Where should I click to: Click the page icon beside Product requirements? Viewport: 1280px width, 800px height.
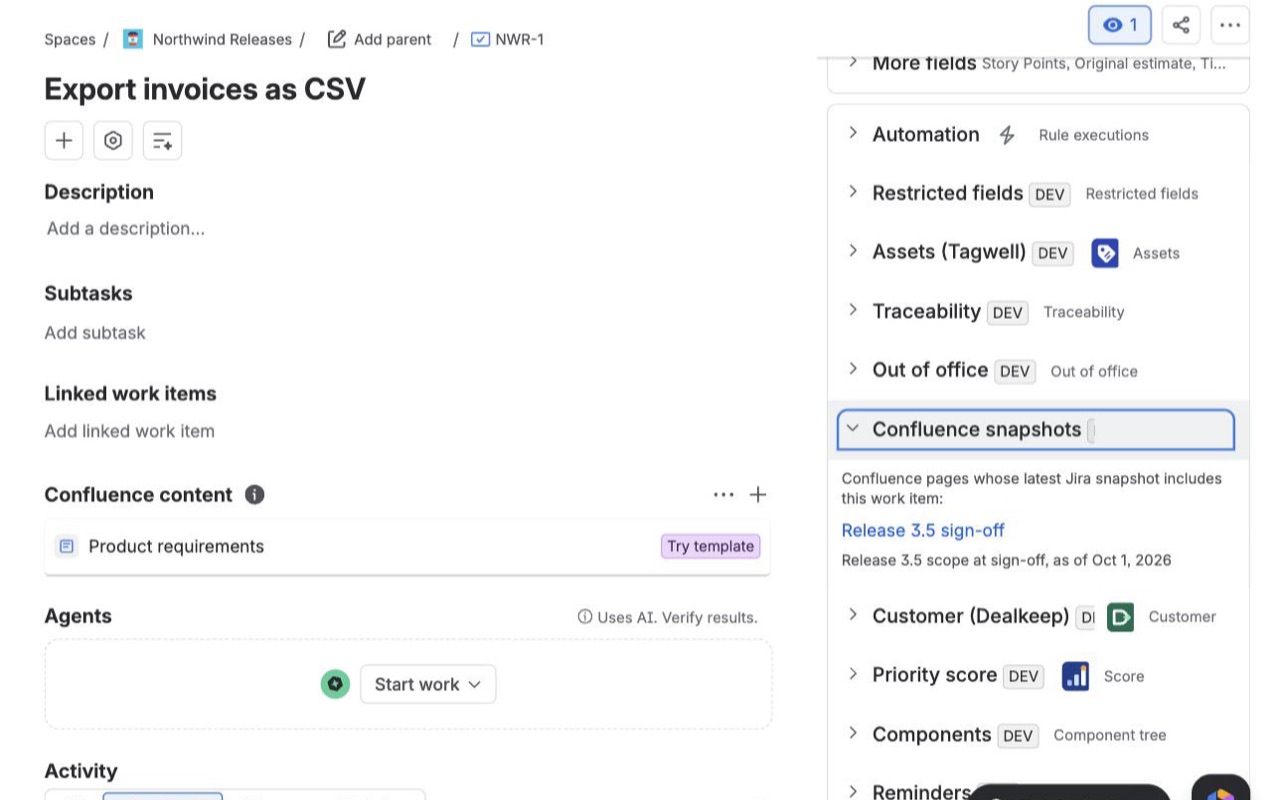coord(66,546)
